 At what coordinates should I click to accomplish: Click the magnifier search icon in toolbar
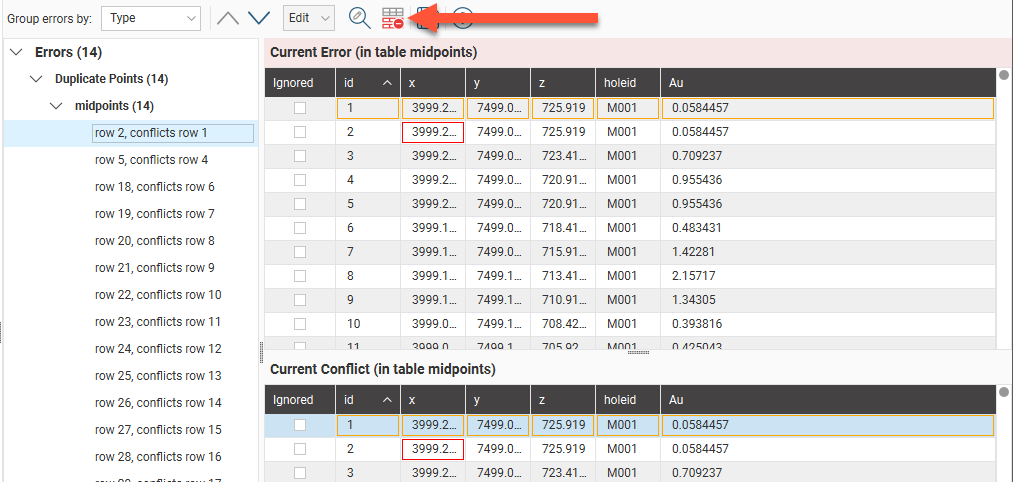pos(358,17)
